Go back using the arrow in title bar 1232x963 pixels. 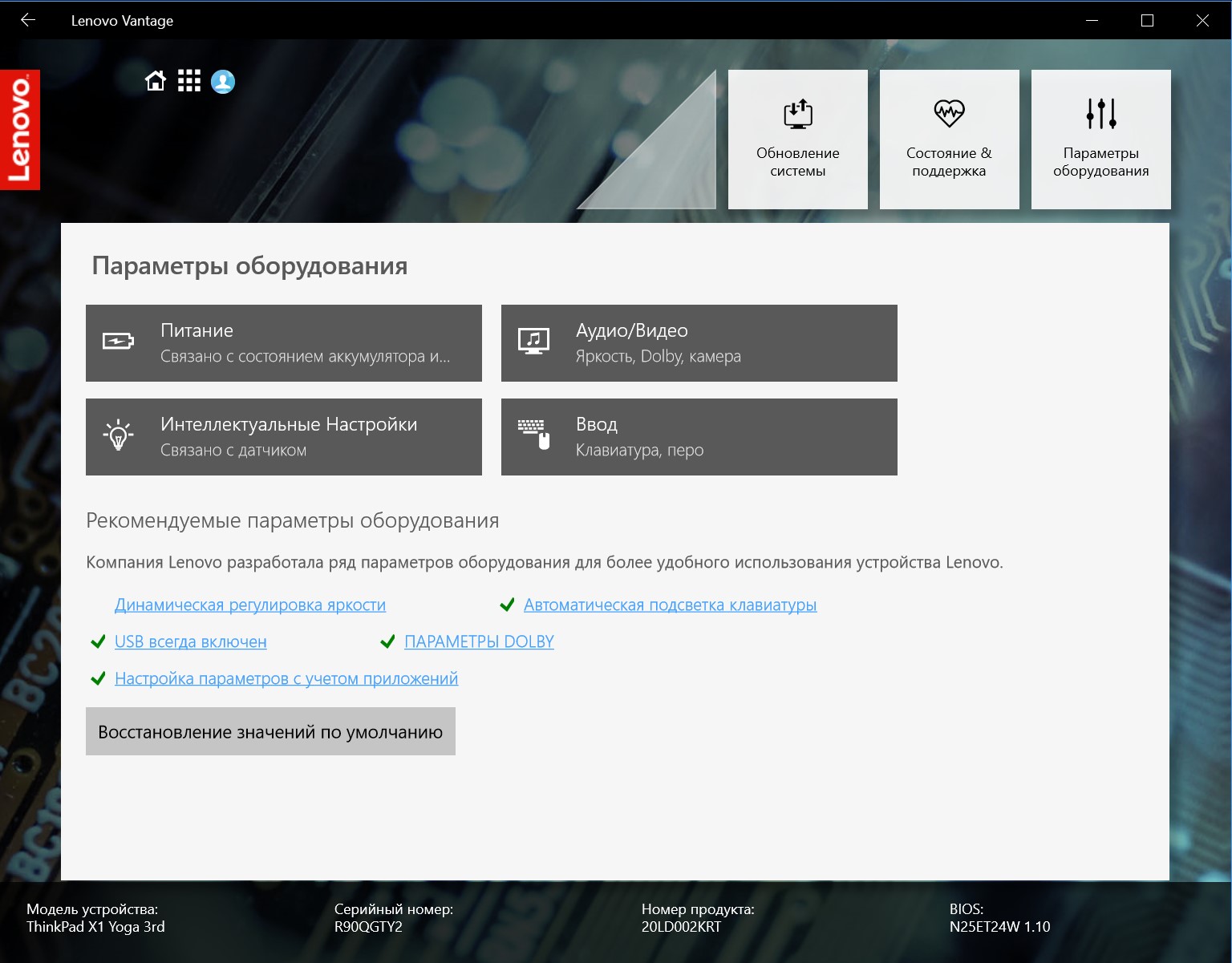pos(28,20)
